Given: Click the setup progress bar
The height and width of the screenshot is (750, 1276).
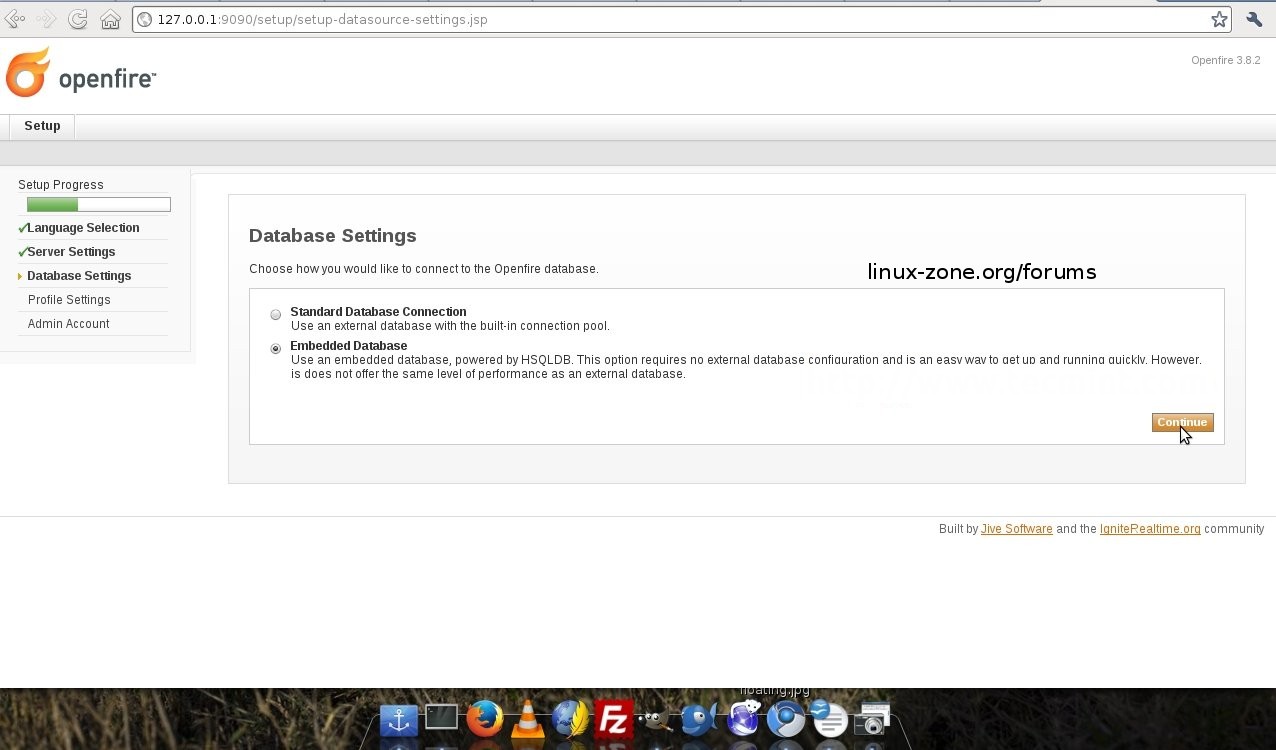Looking at the screenshot, I should (x=99, y=205).
